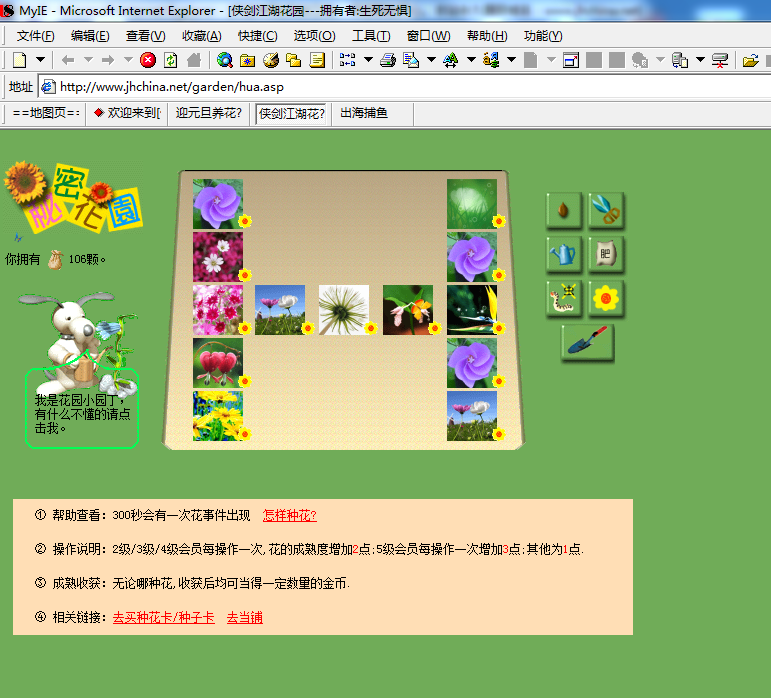This screenshot has width=771, height=698.
Task: Select the pest-control worm tool icon
Action: [563, 298]
